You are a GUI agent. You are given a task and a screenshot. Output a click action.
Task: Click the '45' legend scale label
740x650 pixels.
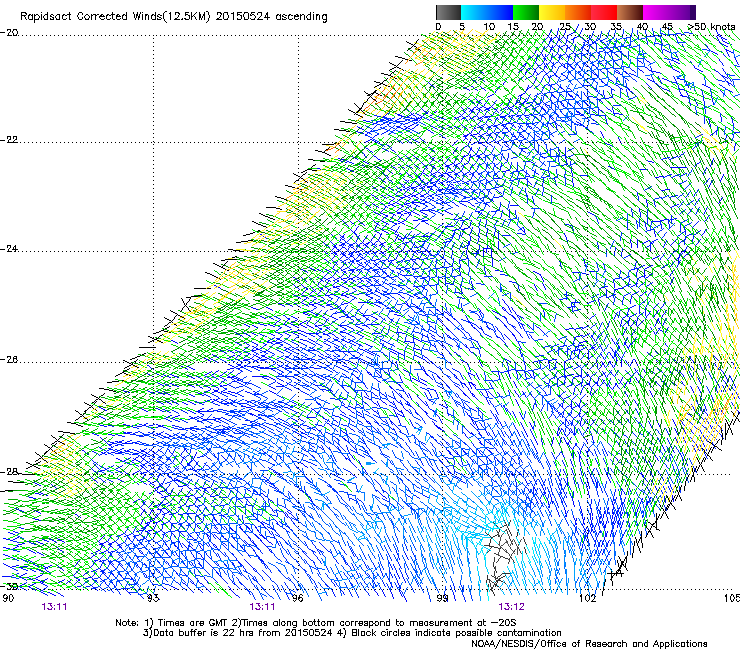(667, 27)
